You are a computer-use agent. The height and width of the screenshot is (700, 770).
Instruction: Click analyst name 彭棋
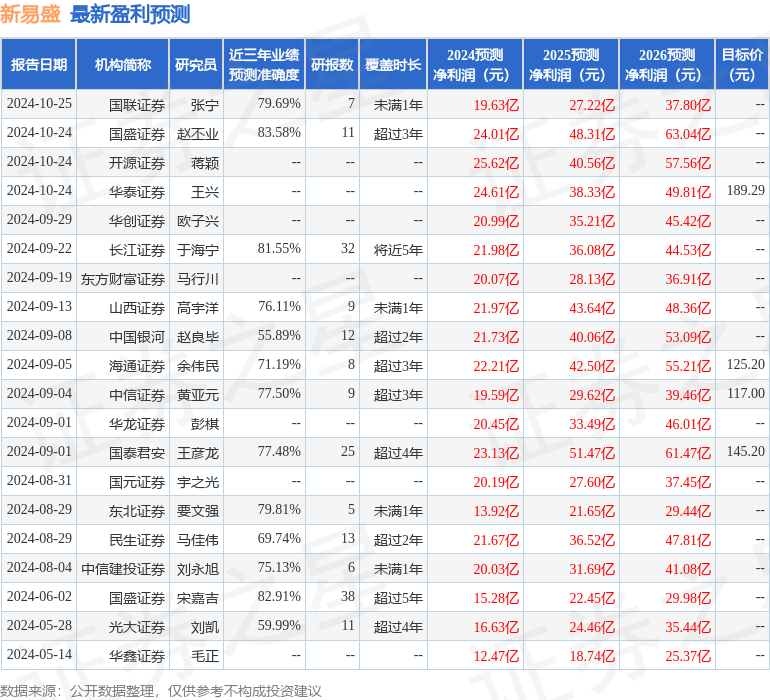point(205,424)
